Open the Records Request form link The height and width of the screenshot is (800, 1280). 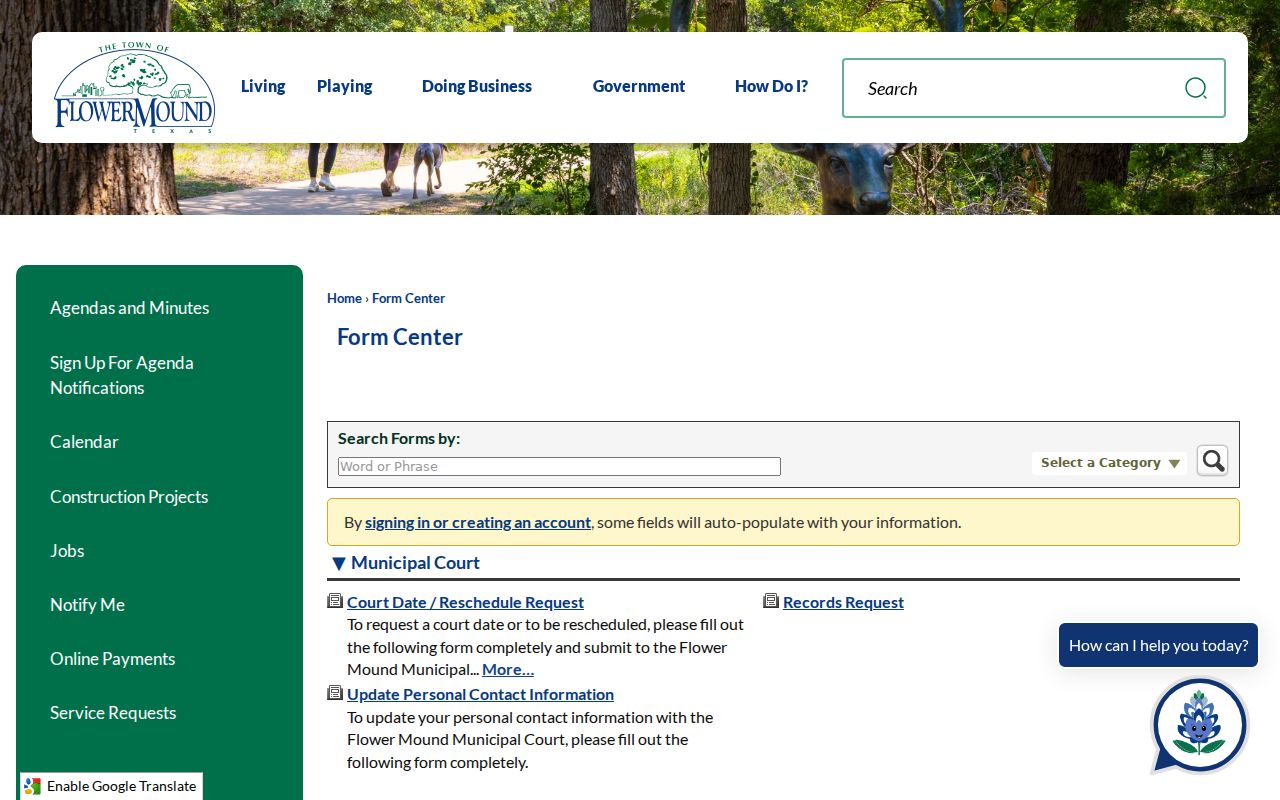click(x=843, y=602)
